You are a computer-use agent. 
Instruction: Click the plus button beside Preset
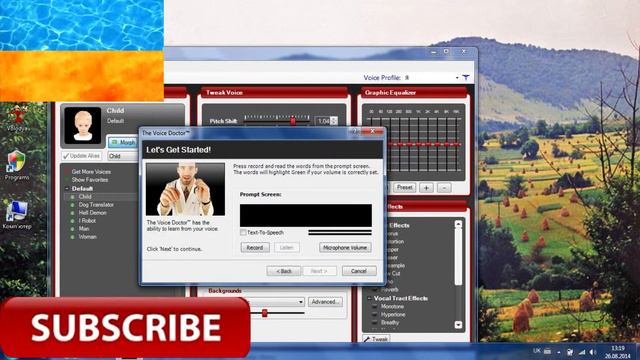tap(426, 188)
